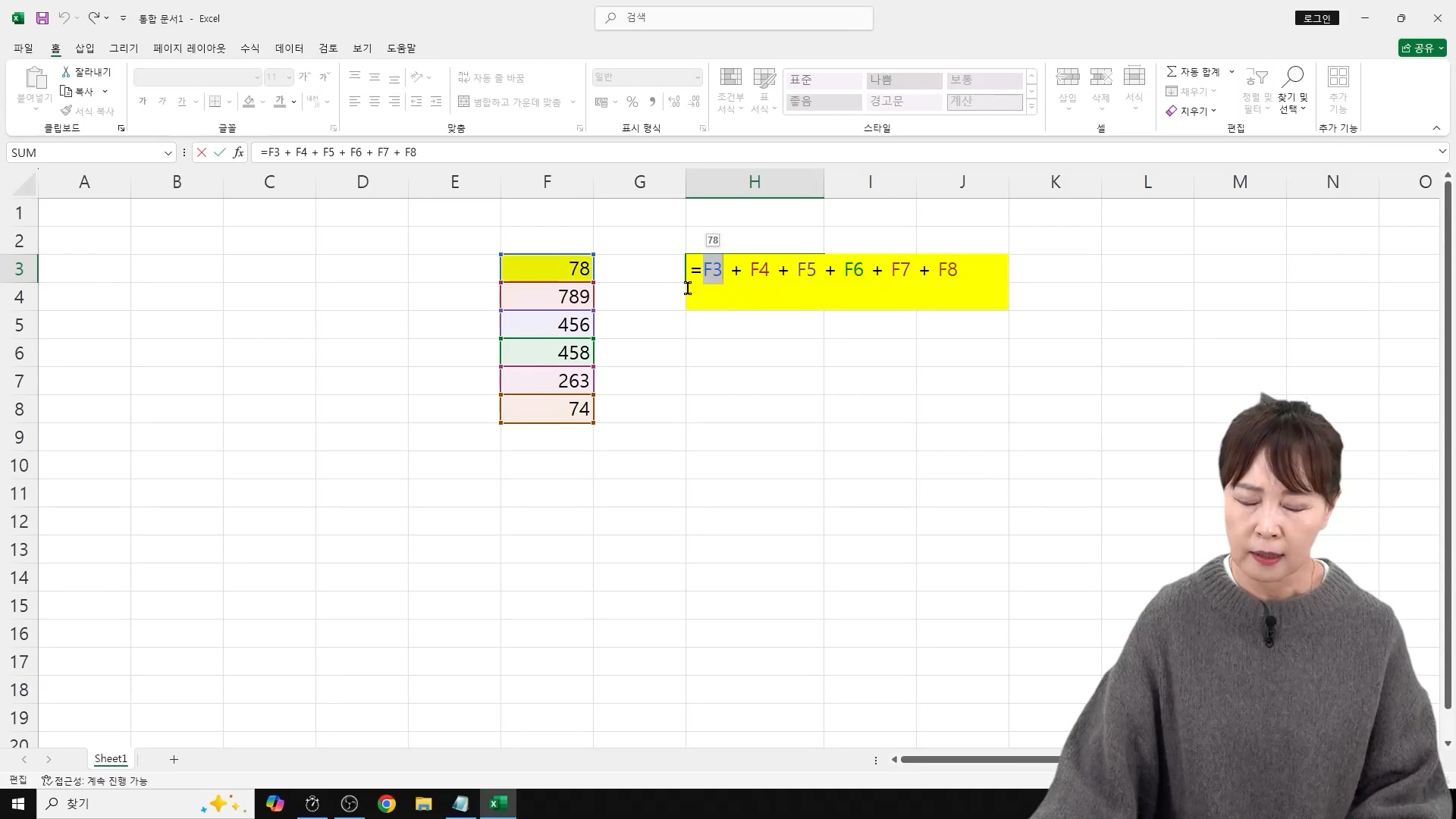Launch Chrome from Windows taskbar

[387, 804]
